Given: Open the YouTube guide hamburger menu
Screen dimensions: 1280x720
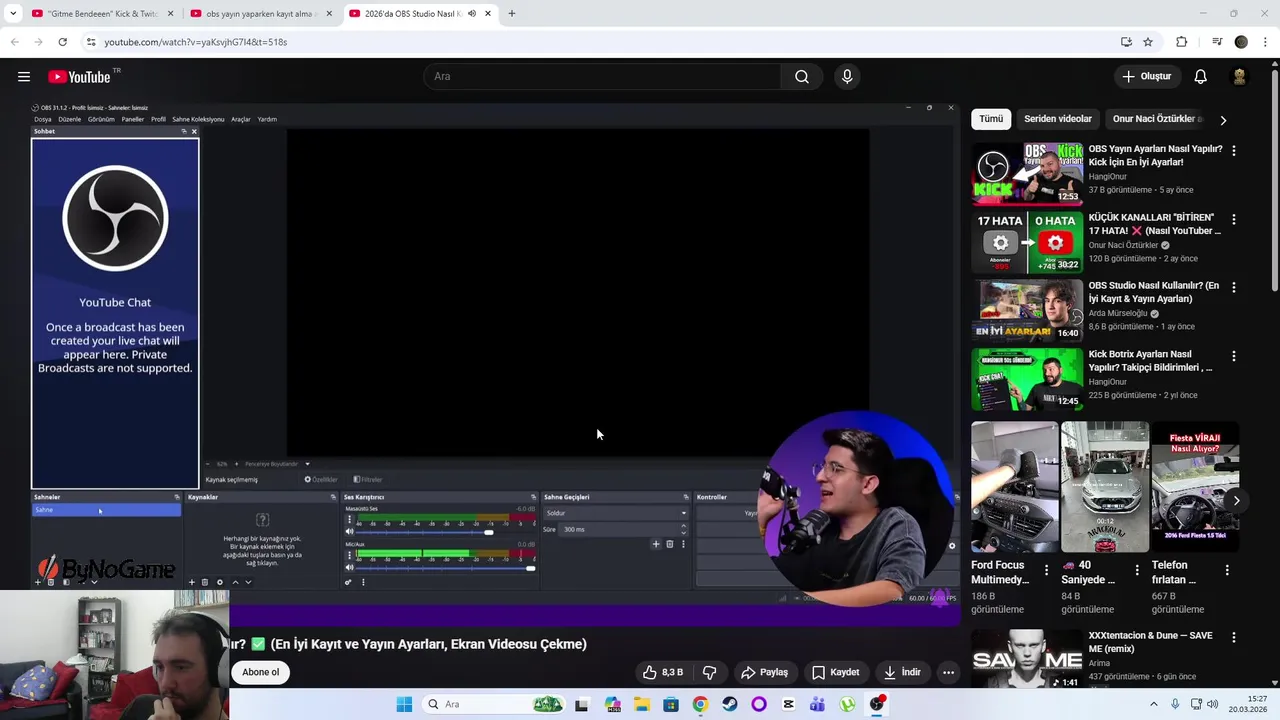Looking at the screenshot, I should (x=24, y=77).
